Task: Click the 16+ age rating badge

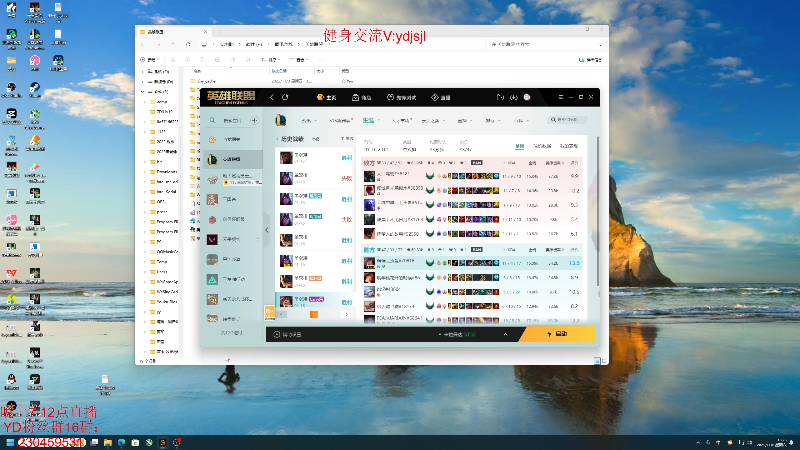Action: pos(269,312)
